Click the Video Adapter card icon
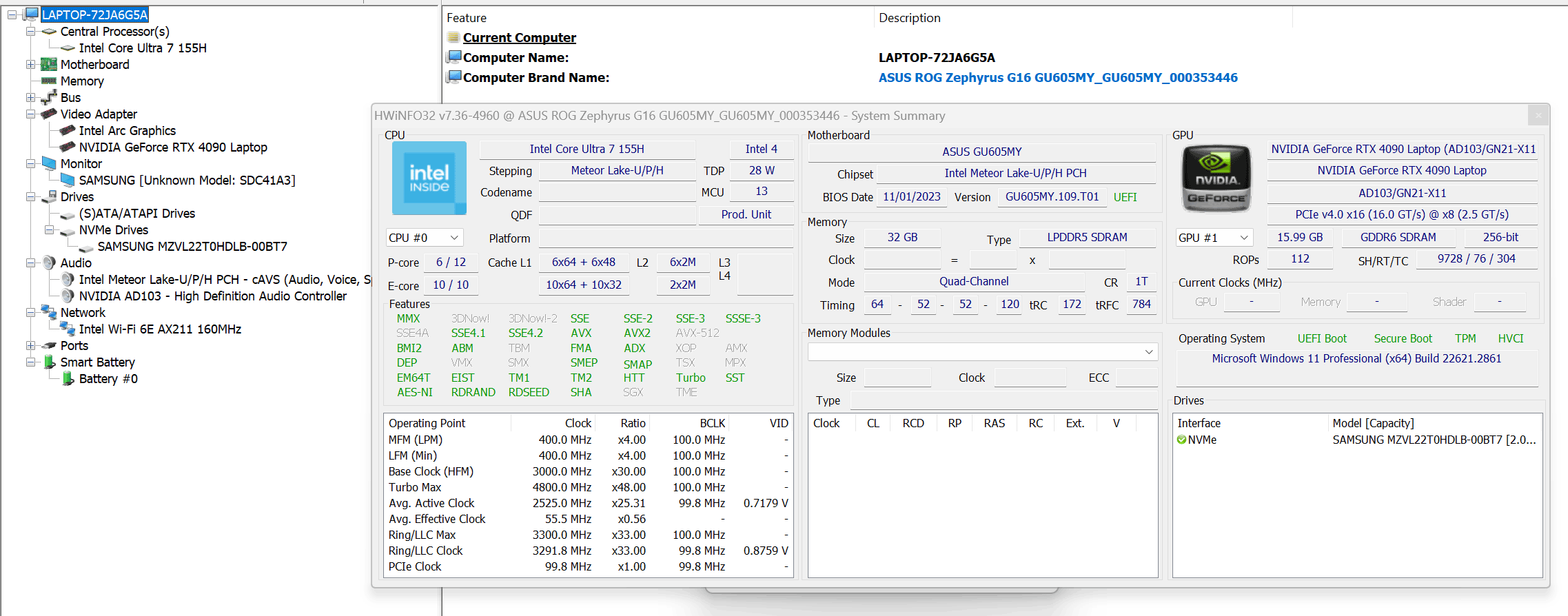 (49, 114)
